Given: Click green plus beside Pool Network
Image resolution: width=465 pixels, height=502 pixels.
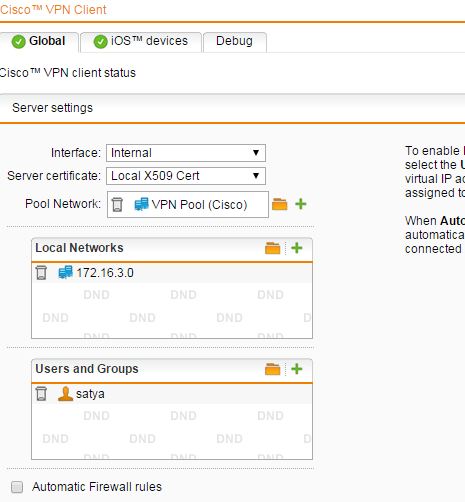Looking at the screenshot, I should click(301, 204).
